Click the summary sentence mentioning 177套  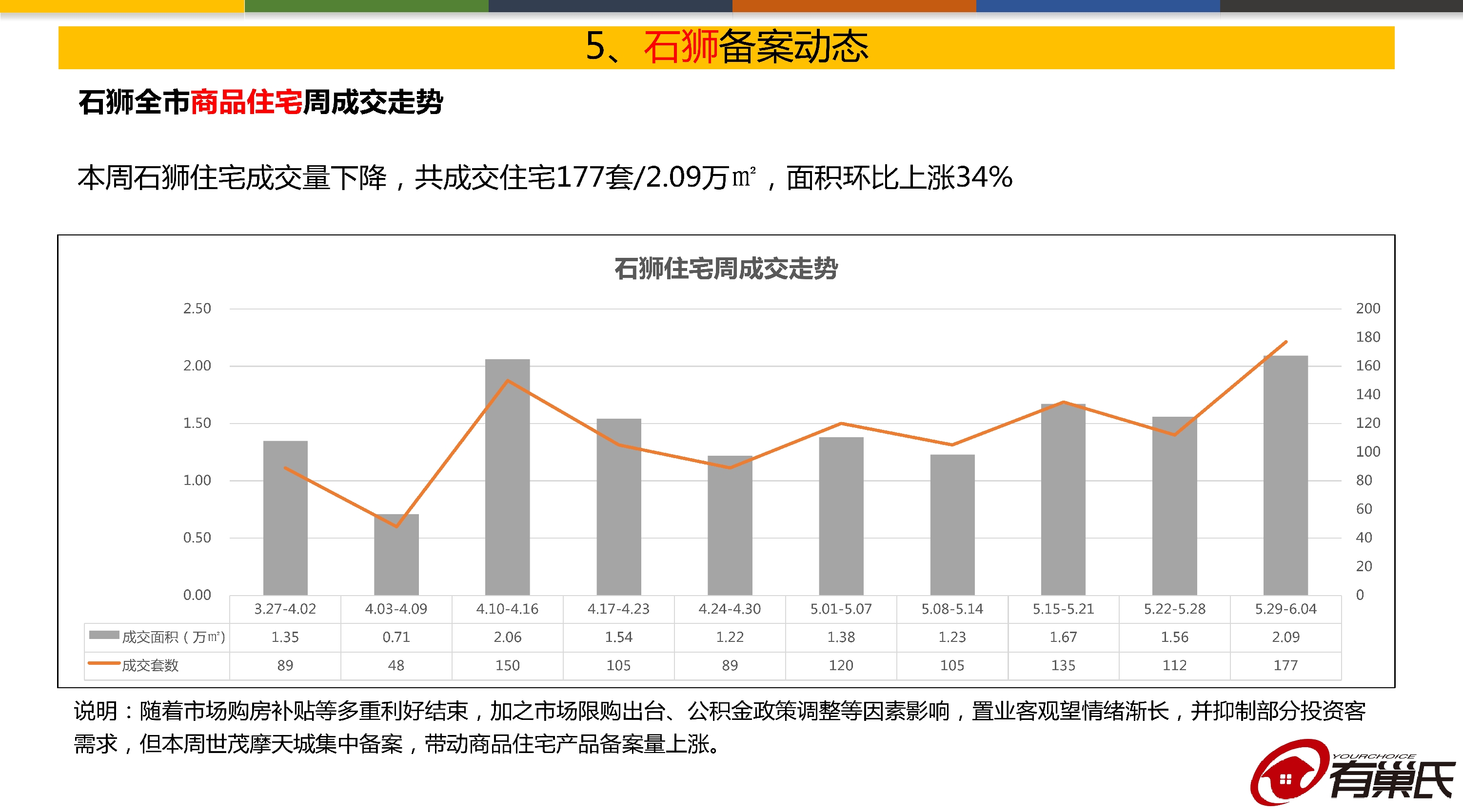pyautogui.click(x=545, y=177)
